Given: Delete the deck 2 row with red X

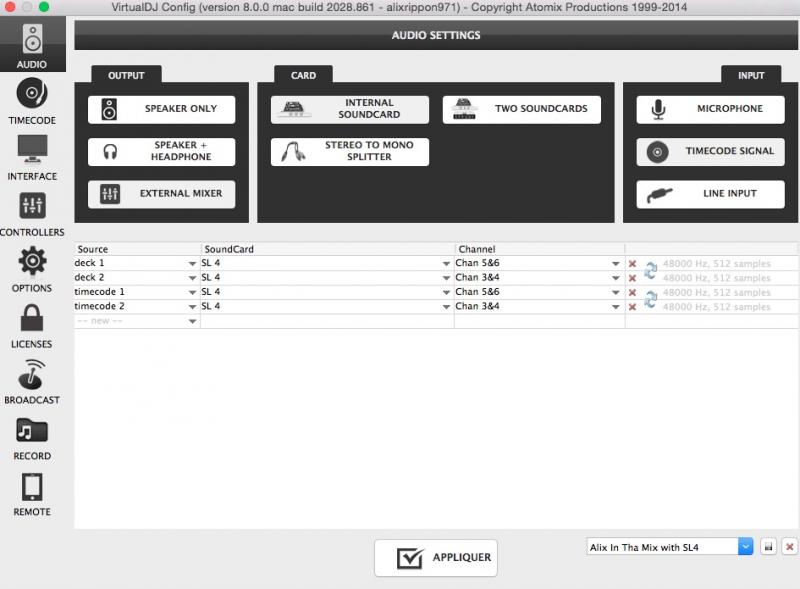Looking at the screenshot, I should point(632,278).
